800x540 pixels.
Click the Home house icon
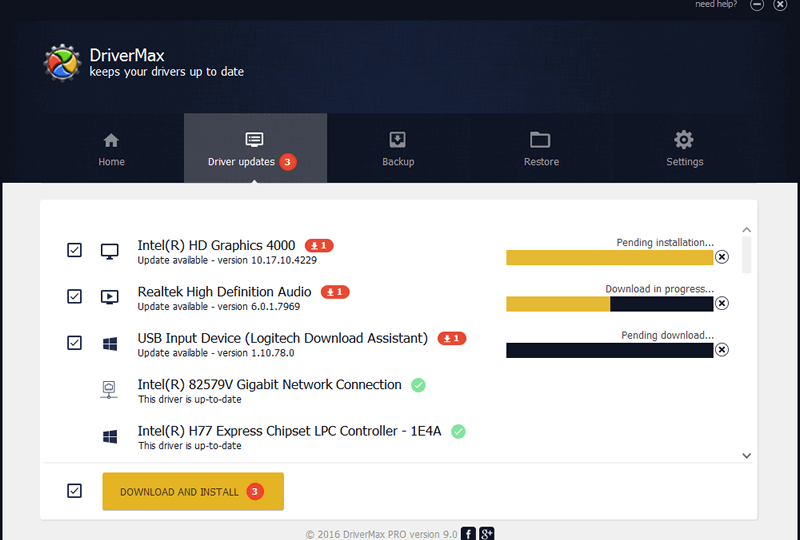tap(111, 140)
